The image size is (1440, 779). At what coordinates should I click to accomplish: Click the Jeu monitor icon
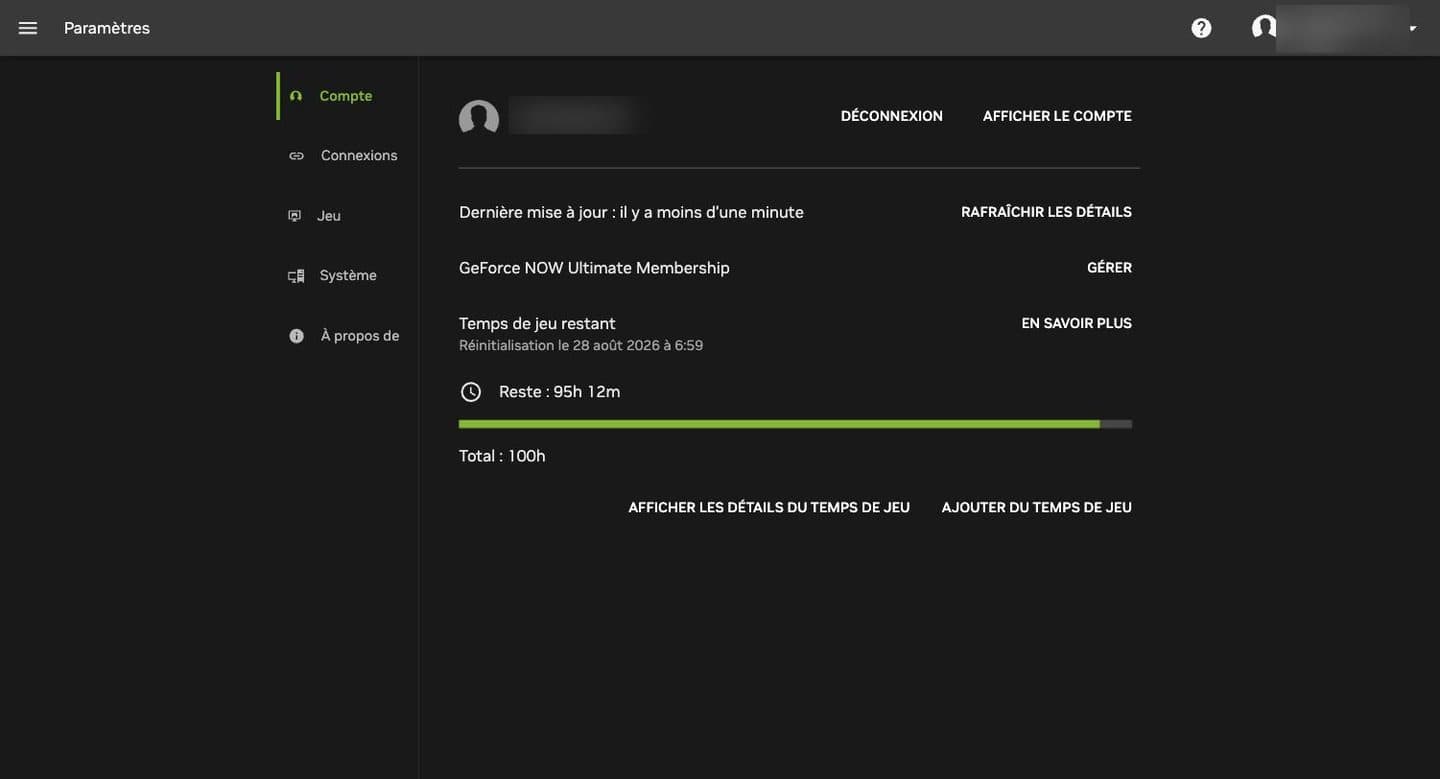[x=294, y=216]
